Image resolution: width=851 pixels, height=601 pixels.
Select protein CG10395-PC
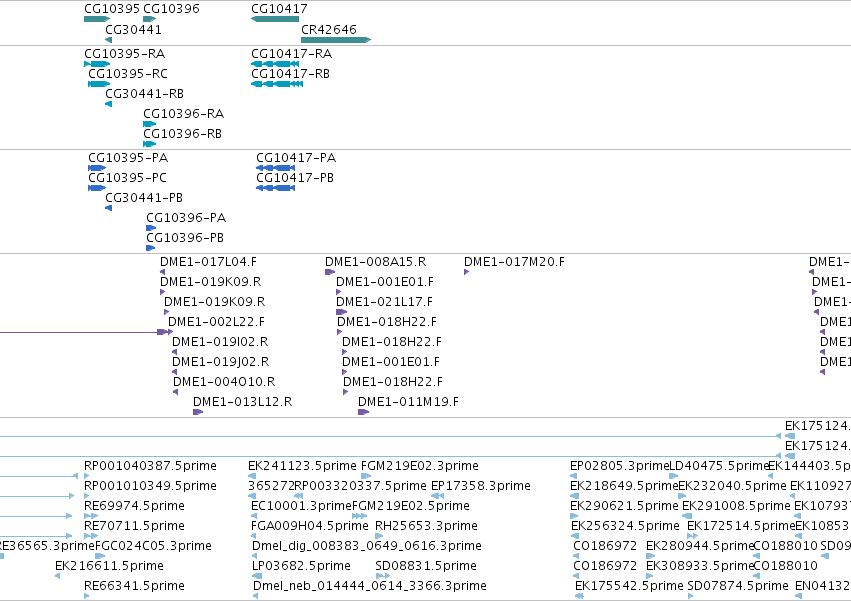coord(128,178)
